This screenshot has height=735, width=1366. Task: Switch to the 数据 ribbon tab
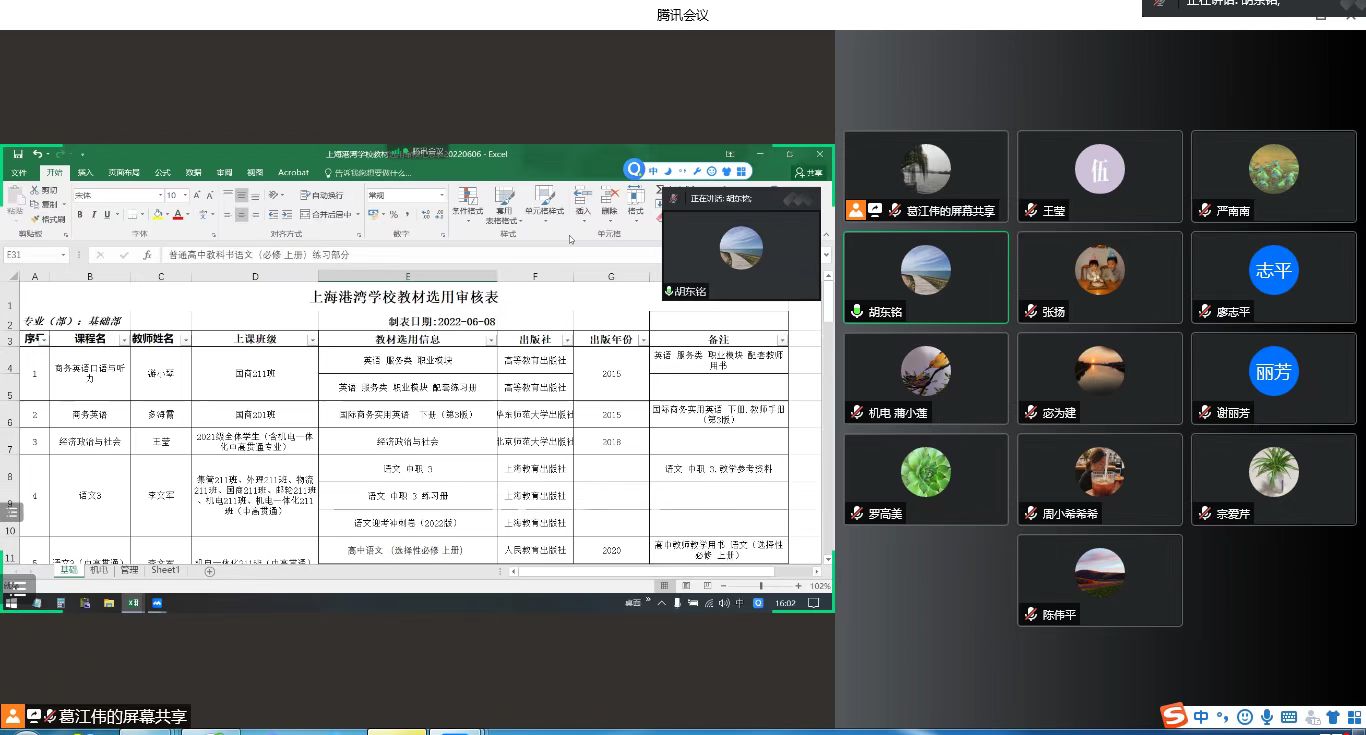click(193, 172)
